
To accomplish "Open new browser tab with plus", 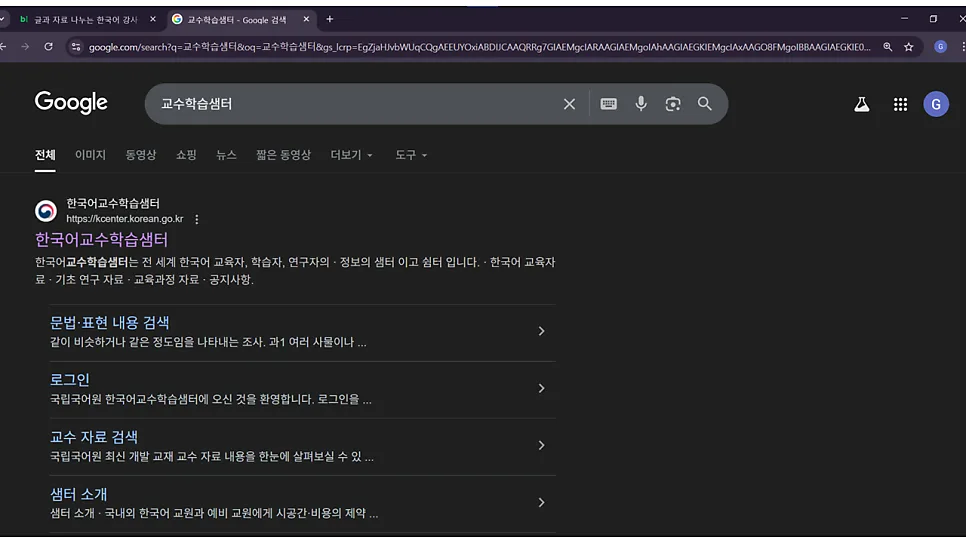I will tap(330, 19).
